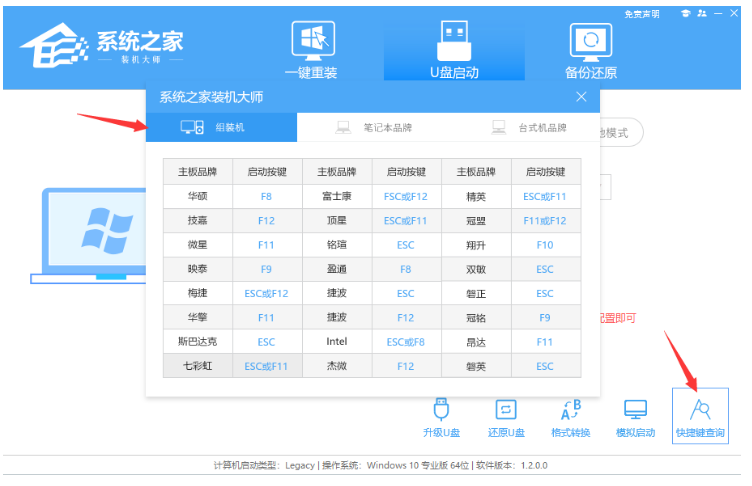Select the U盘启动 USB boot section

[453, 49]
